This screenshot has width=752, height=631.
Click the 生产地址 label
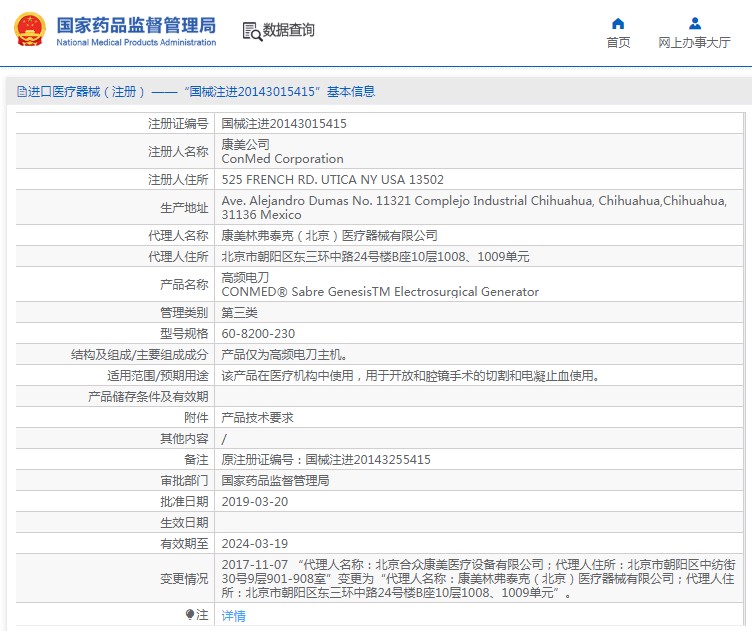click(184, 208)
